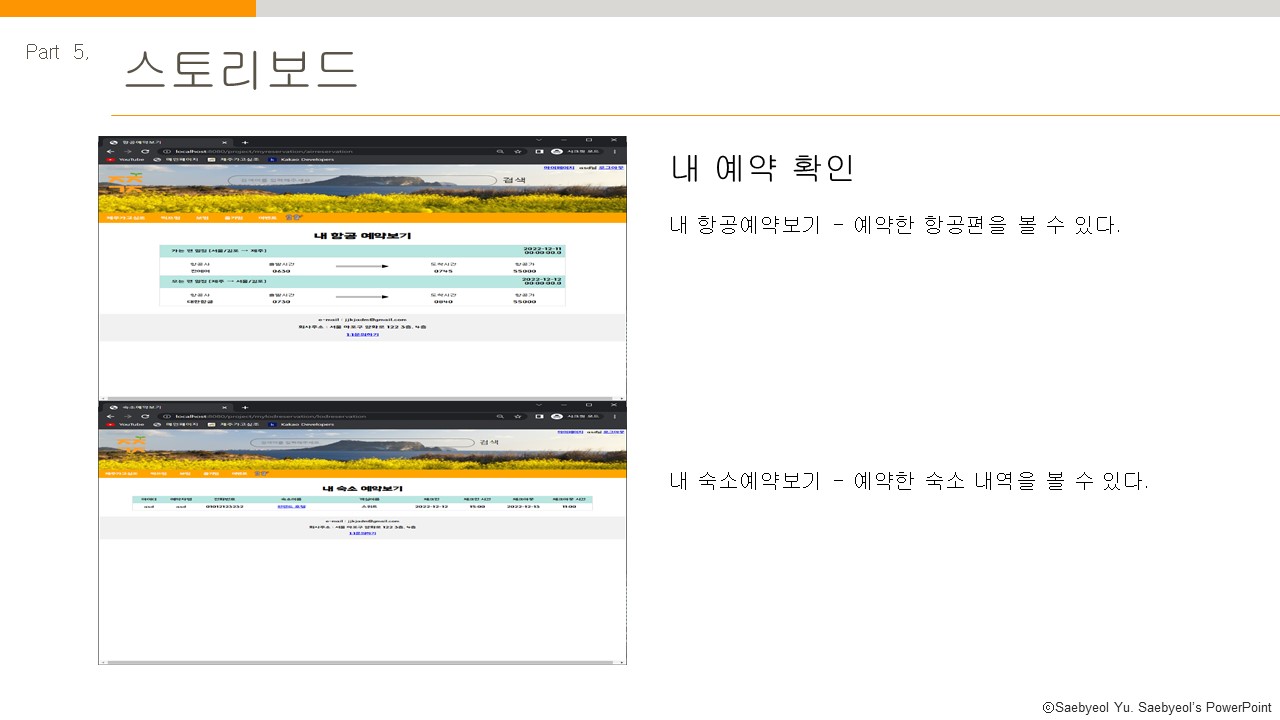Screen dimensions: 1280x720
Task: Click the reload icon in the lower lodging-reservation browser
Action: click(x=145, y=416)
